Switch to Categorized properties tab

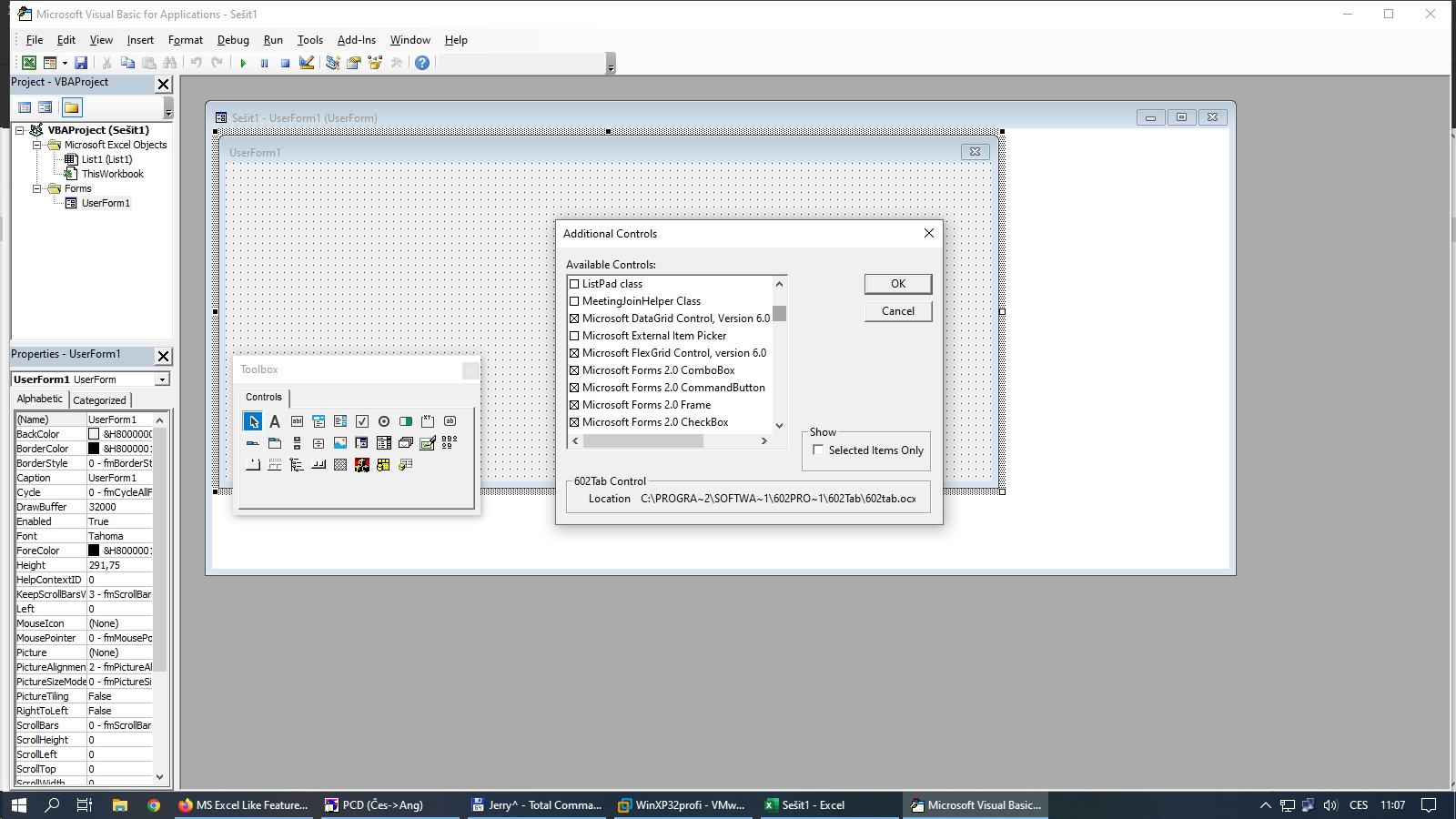point(100,400)
